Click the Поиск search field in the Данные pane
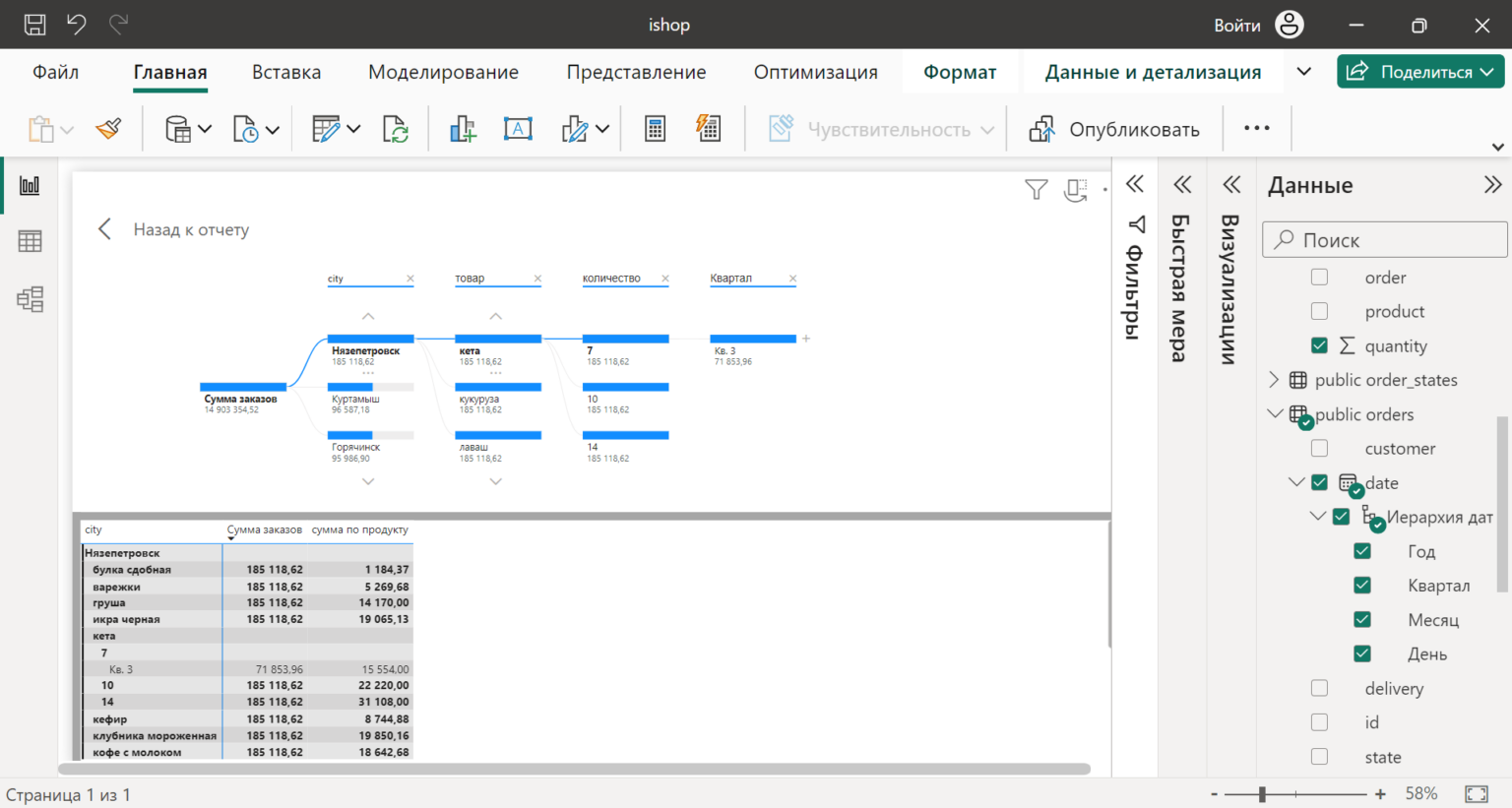 tap(1384, 239)
